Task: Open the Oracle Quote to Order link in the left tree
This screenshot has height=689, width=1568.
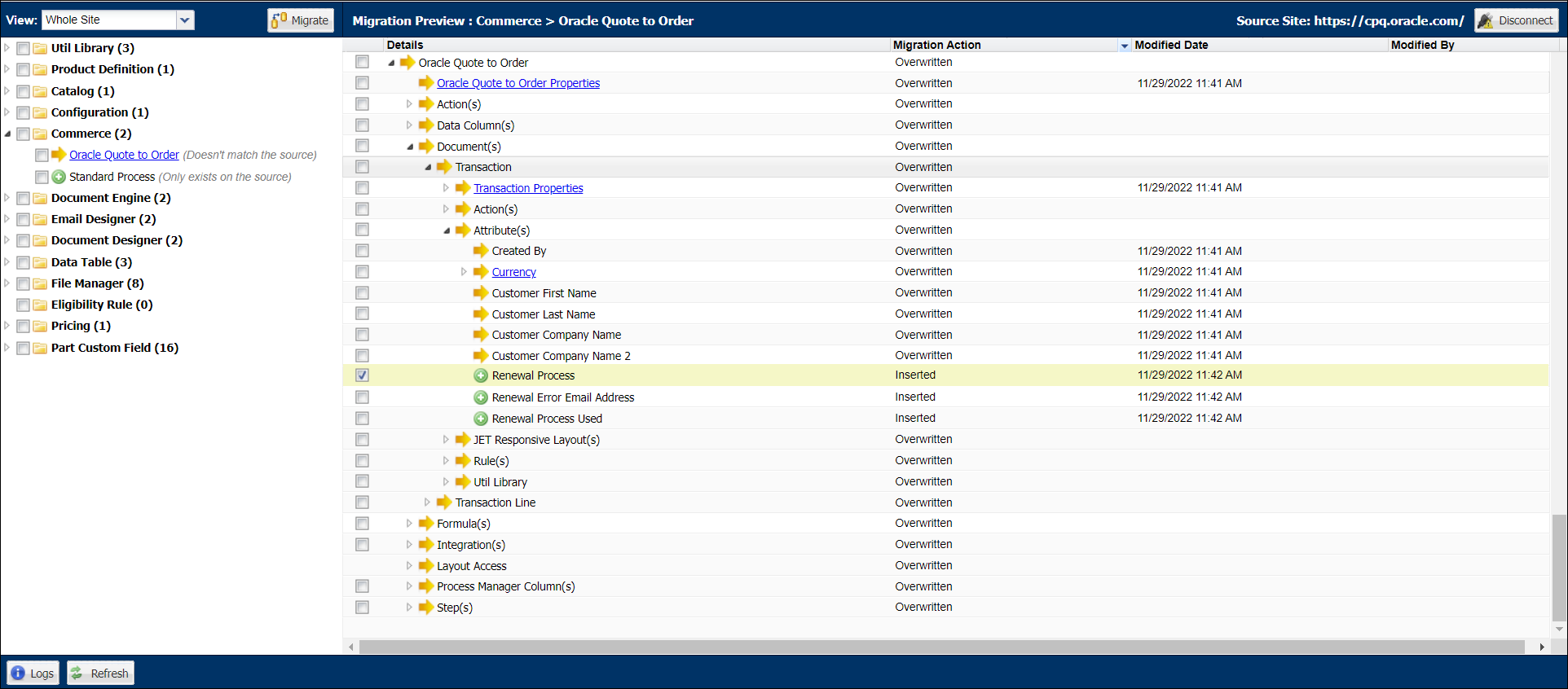Action: point(124,155)
